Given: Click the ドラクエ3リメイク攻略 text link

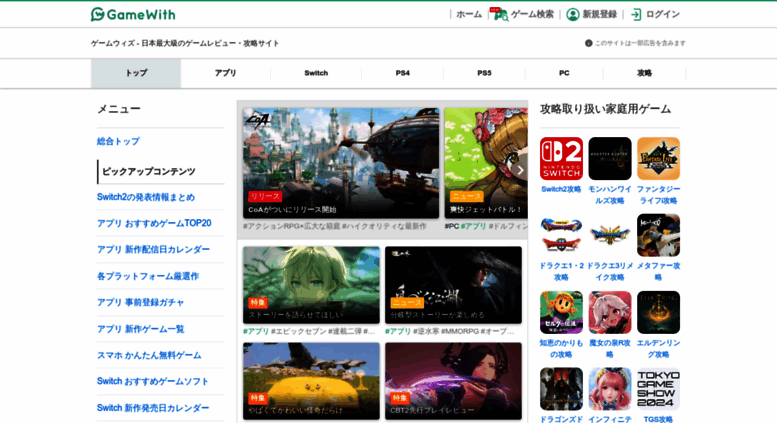Looking at the screenshot, I should tap(610, 271).
